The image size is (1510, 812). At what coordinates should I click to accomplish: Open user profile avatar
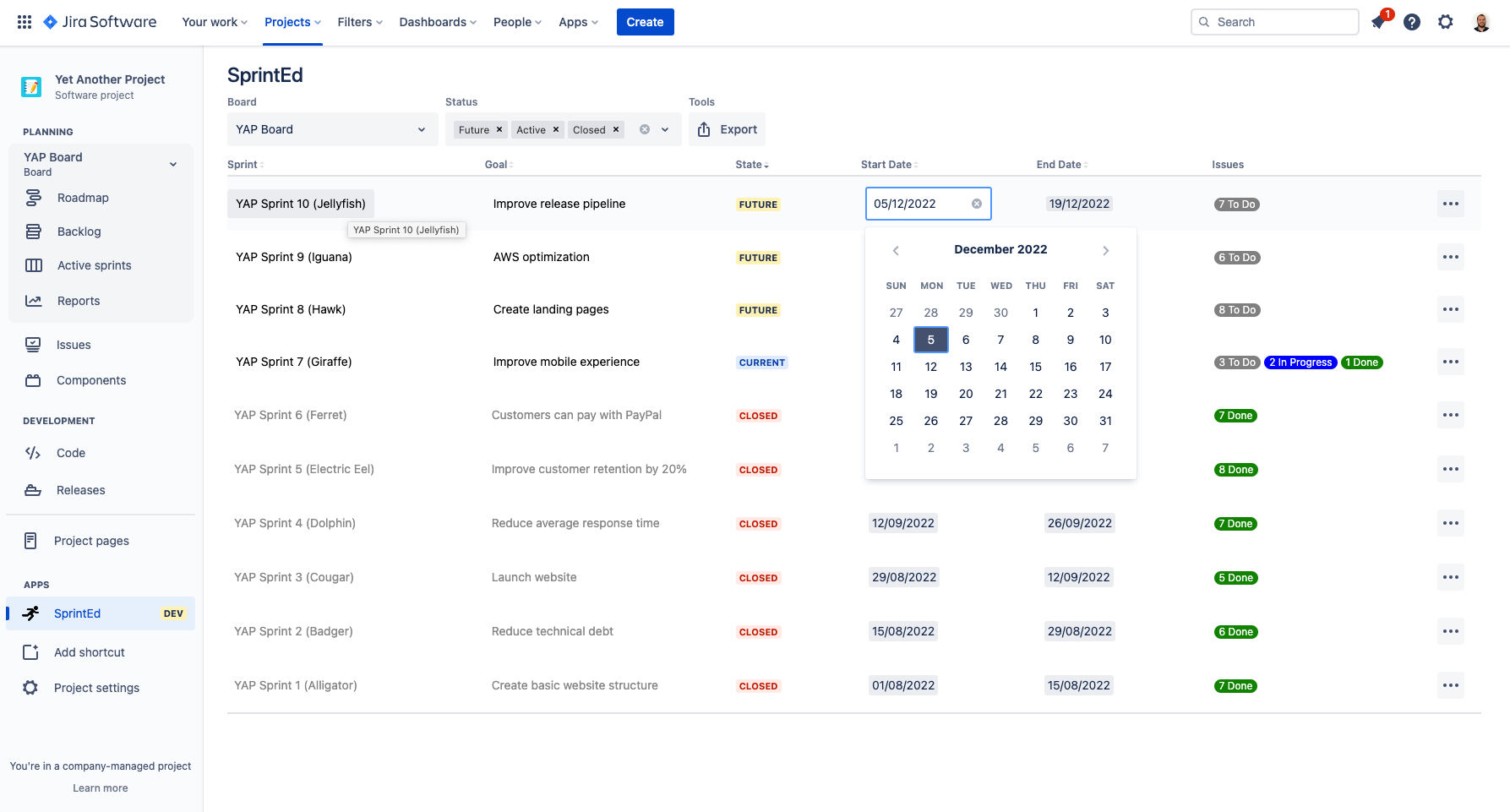click(1481, 22)
